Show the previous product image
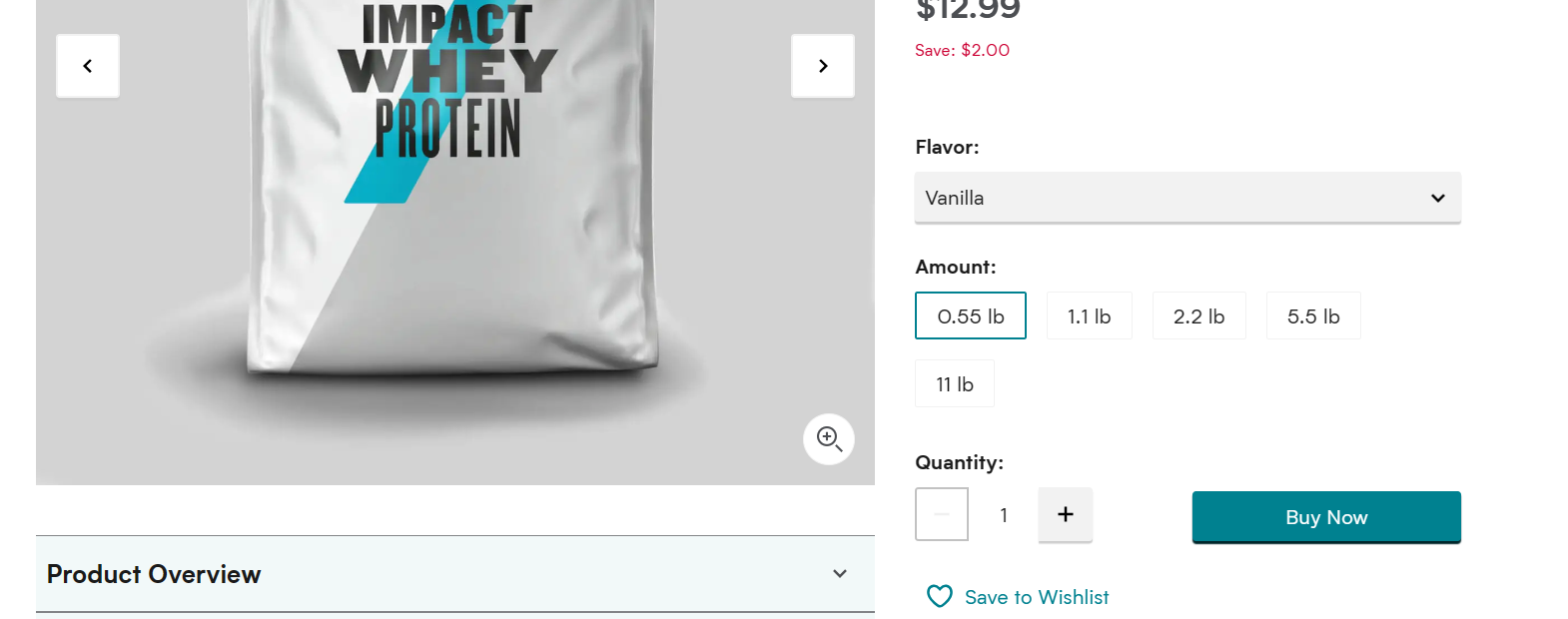This screenshot has height=619, width=1568. (88, 66)
